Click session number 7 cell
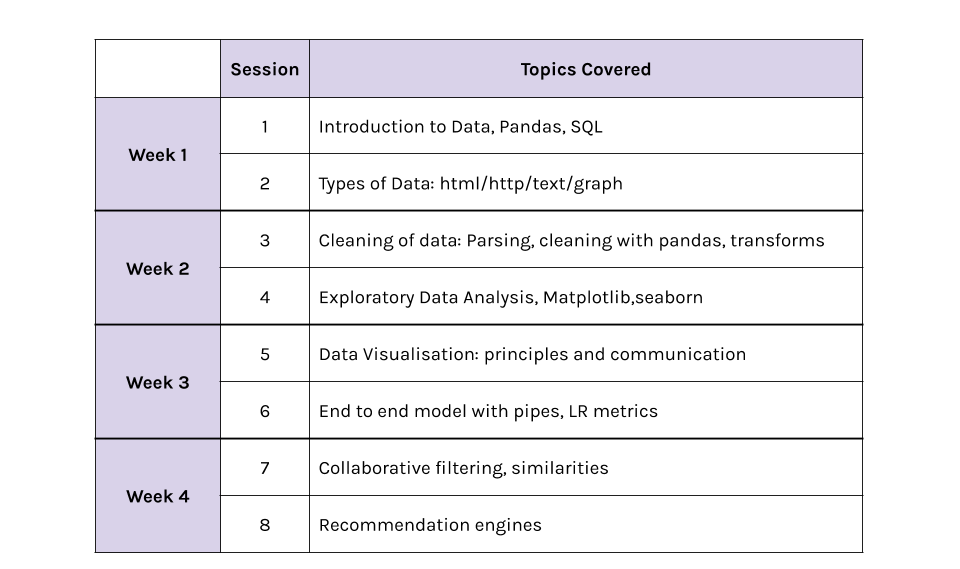The height and width of the screenshot is (569, 960). pos(264,467)
